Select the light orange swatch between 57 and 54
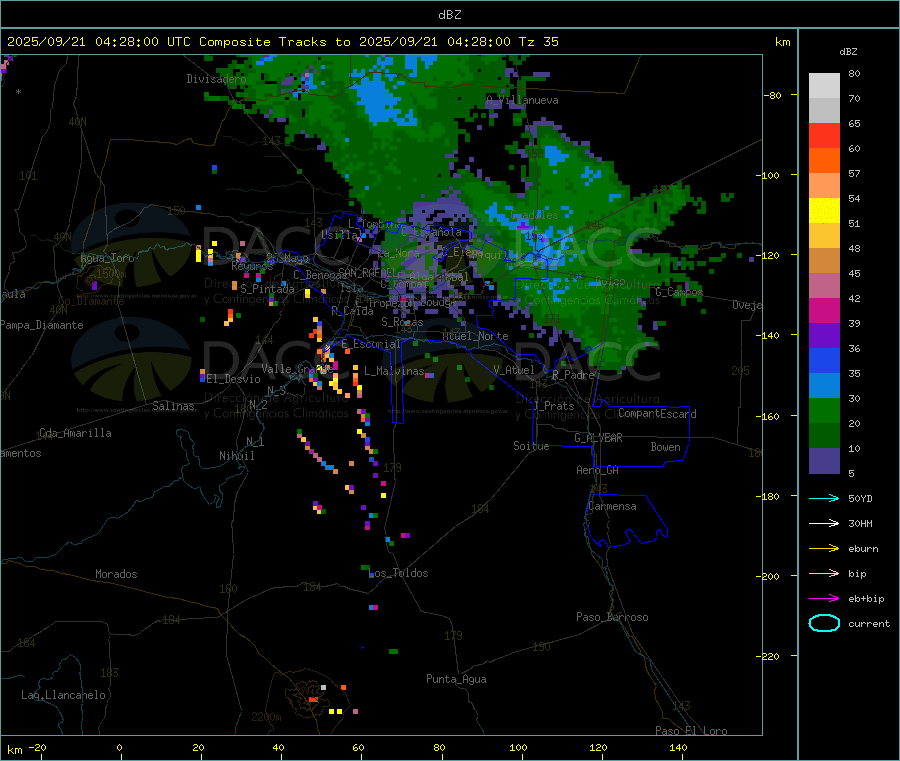Viewport: 900px width, 761px height. pyautogui.click(x=824, y=186)
